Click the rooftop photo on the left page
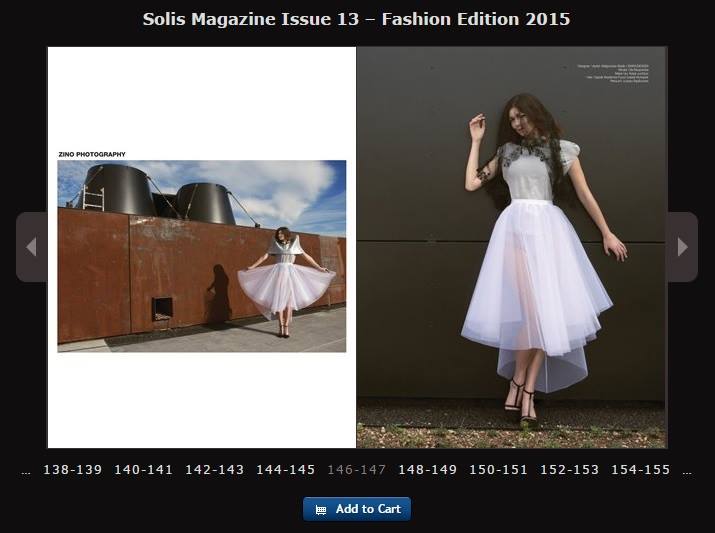Viewport: 715px width, 533px height. pos(201,256)
